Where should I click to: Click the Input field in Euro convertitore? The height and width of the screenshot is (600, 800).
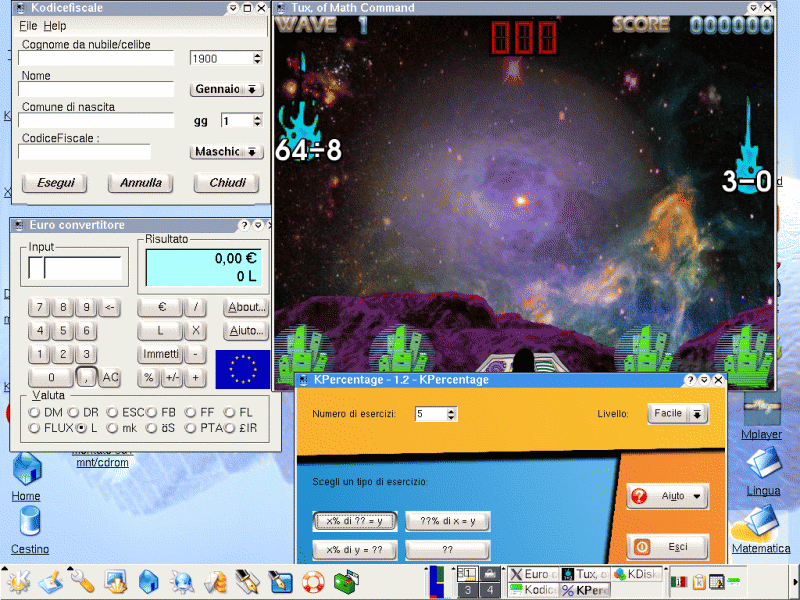[x=74, y=267]
